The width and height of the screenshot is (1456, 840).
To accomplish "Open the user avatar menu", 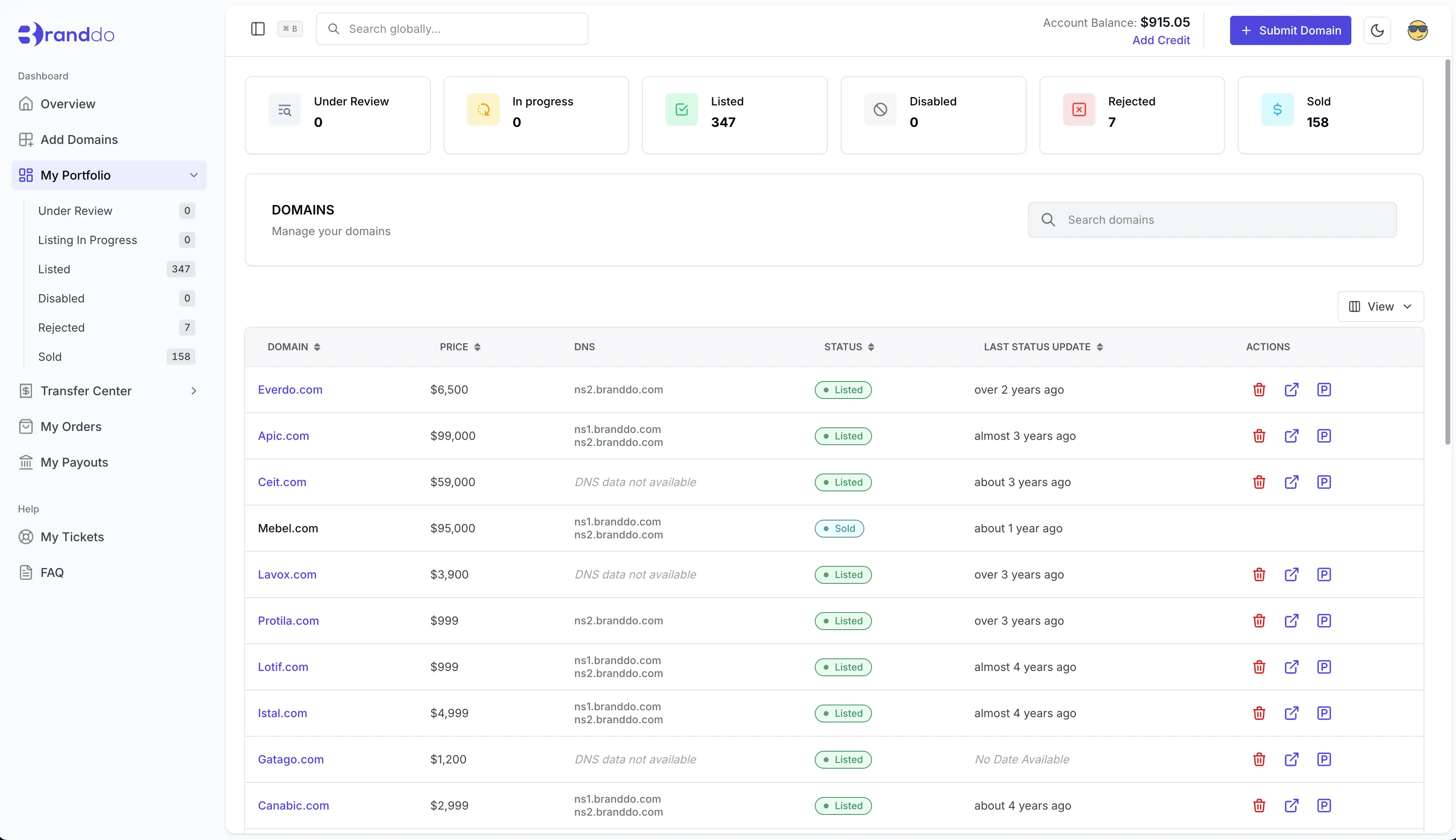I will 1417,30.
